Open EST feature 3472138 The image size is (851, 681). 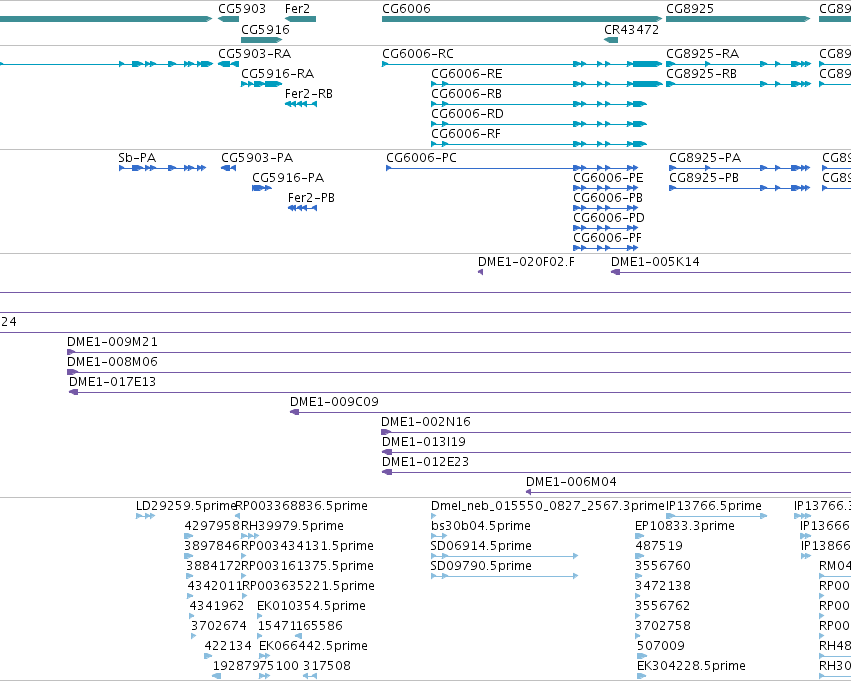click(663, 587)
